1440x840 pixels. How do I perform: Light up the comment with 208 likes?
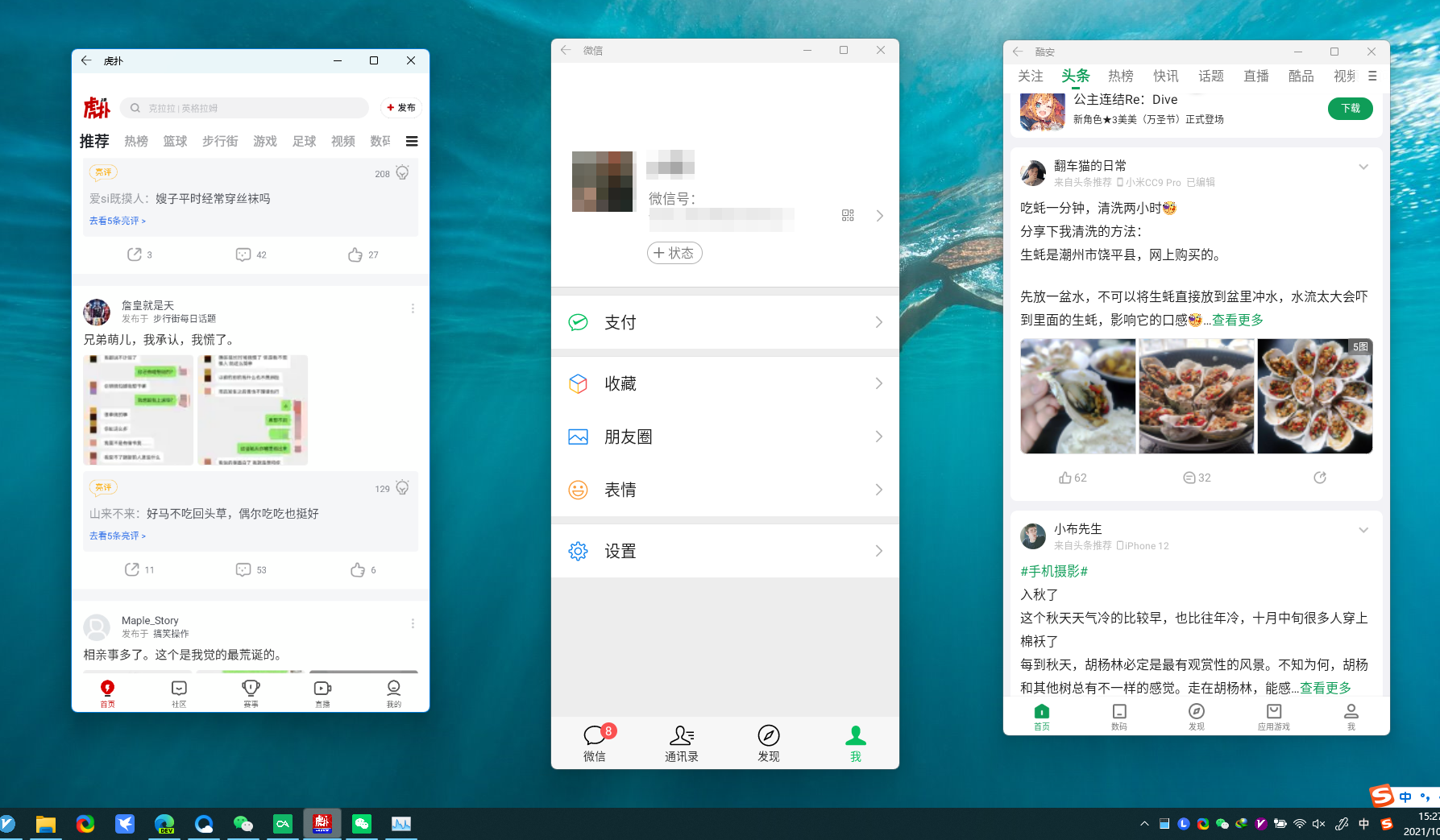click(402, 172)
